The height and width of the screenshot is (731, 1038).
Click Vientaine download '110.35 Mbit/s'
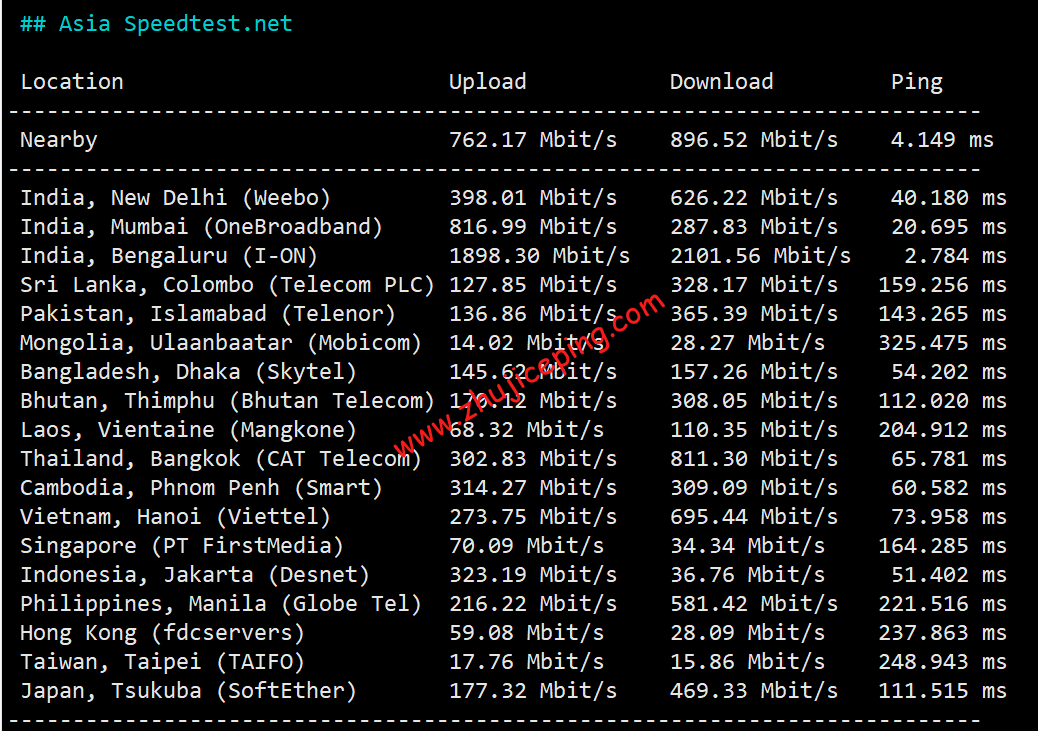coord(754,430)
